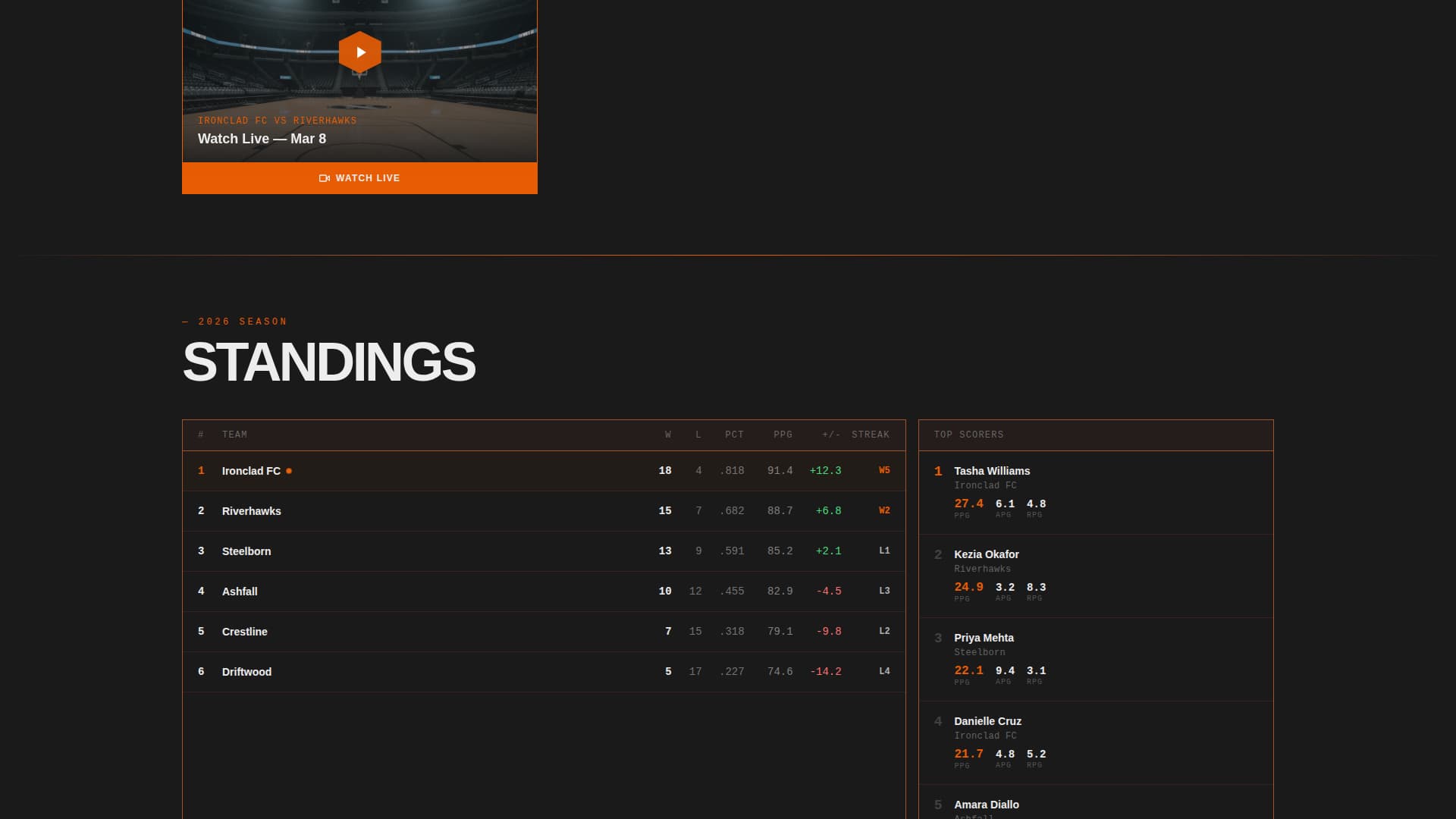Click Crestline's L2 streak
This screenshot has width=1456, height=819.
[884, 631]
